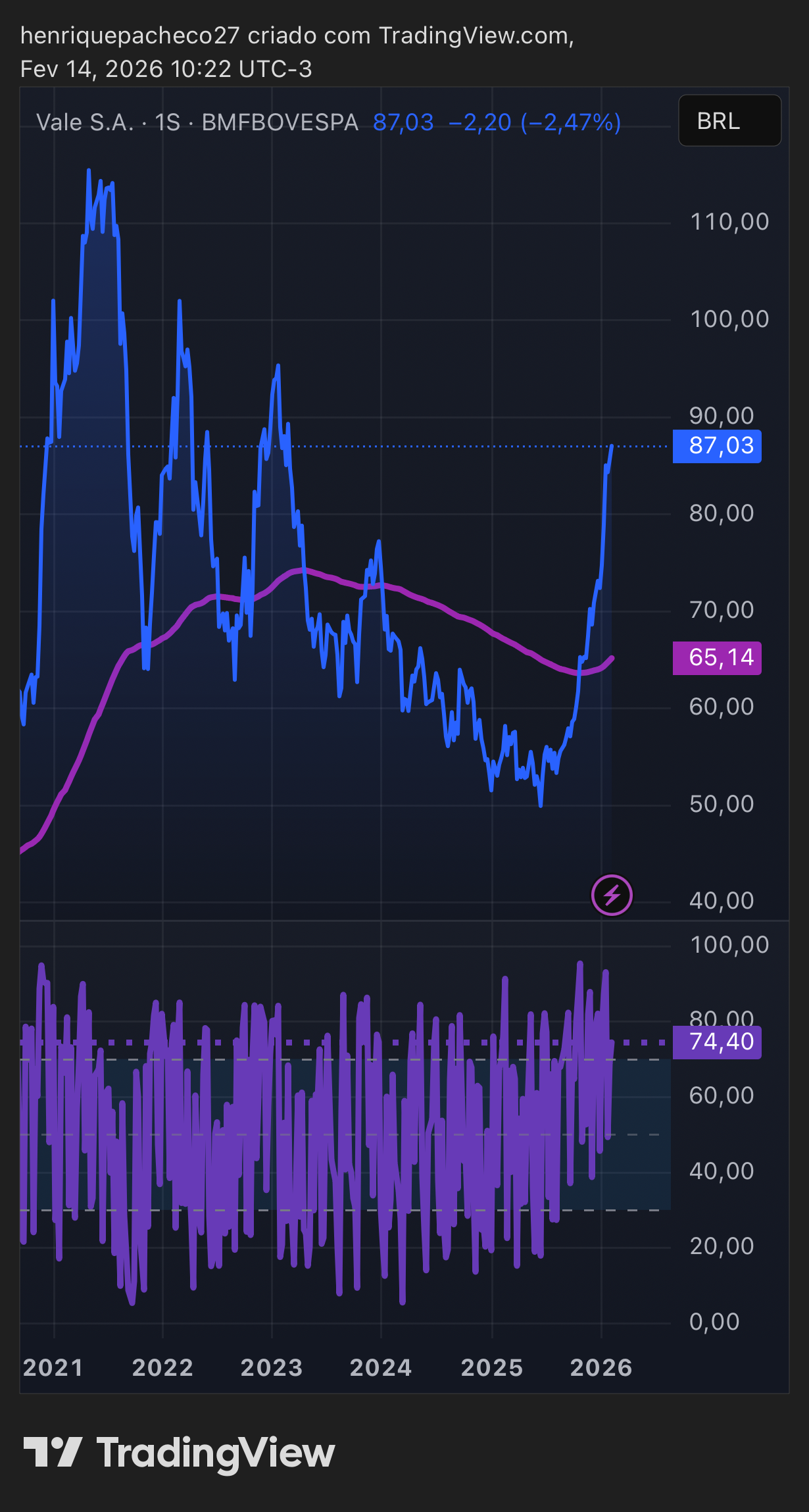Screen dimensions: 809x1512
Task: Click the header text 'henriquepacheco27 criado com TradingView.com'
Action: [x=297, y=36]
